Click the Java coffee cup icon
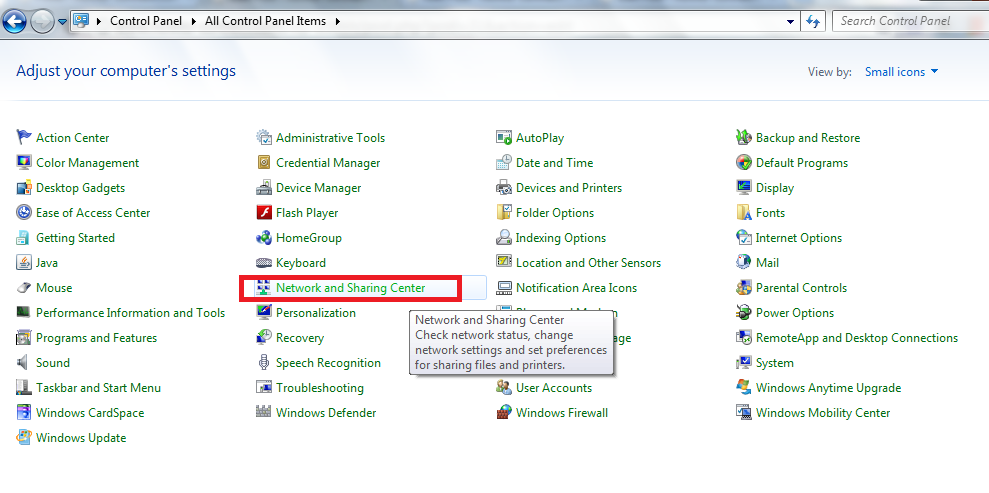 coord(24,263)
